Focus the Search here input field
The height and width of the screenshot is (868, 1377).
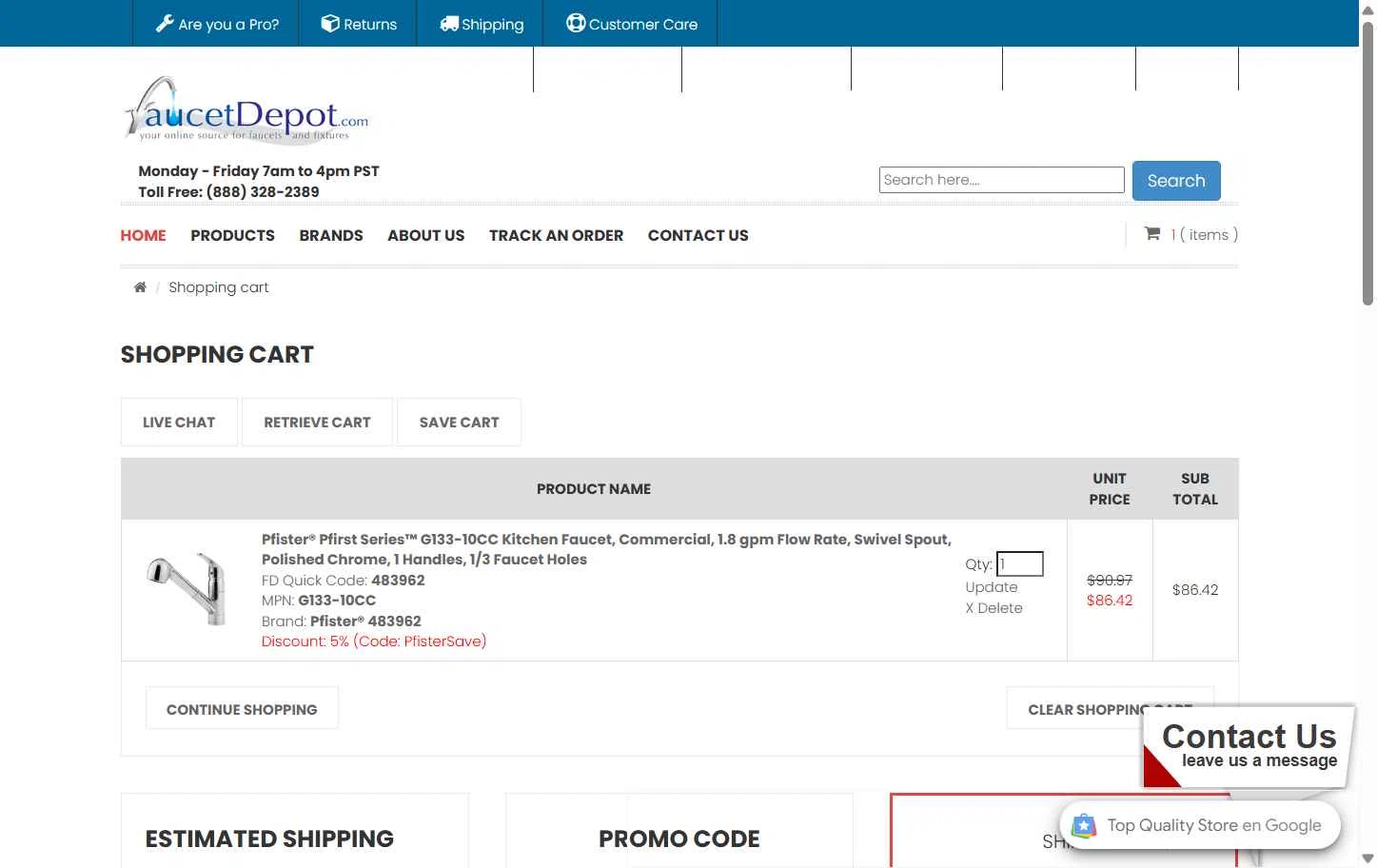point(1002,180)
